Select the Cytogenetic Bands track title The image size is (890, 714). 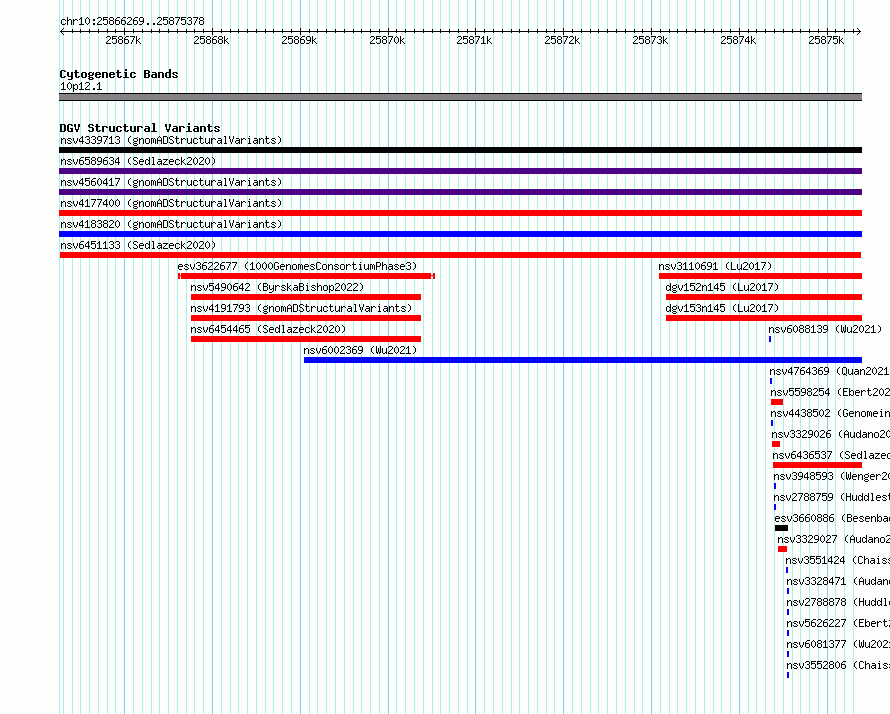pos(119,74)
